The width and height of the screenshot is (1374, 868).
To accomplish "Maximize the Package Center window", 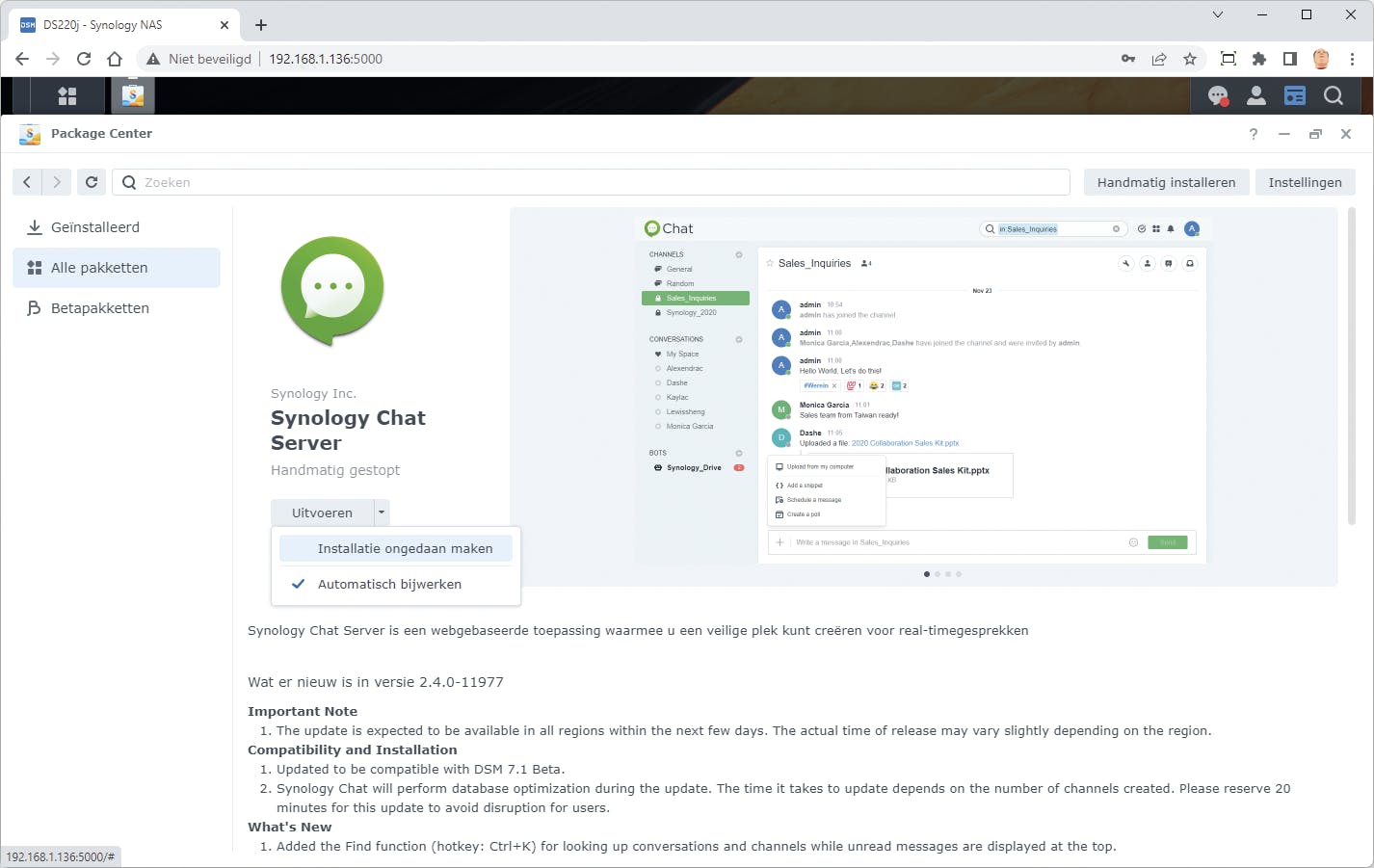I will (x=1315, y=134).
